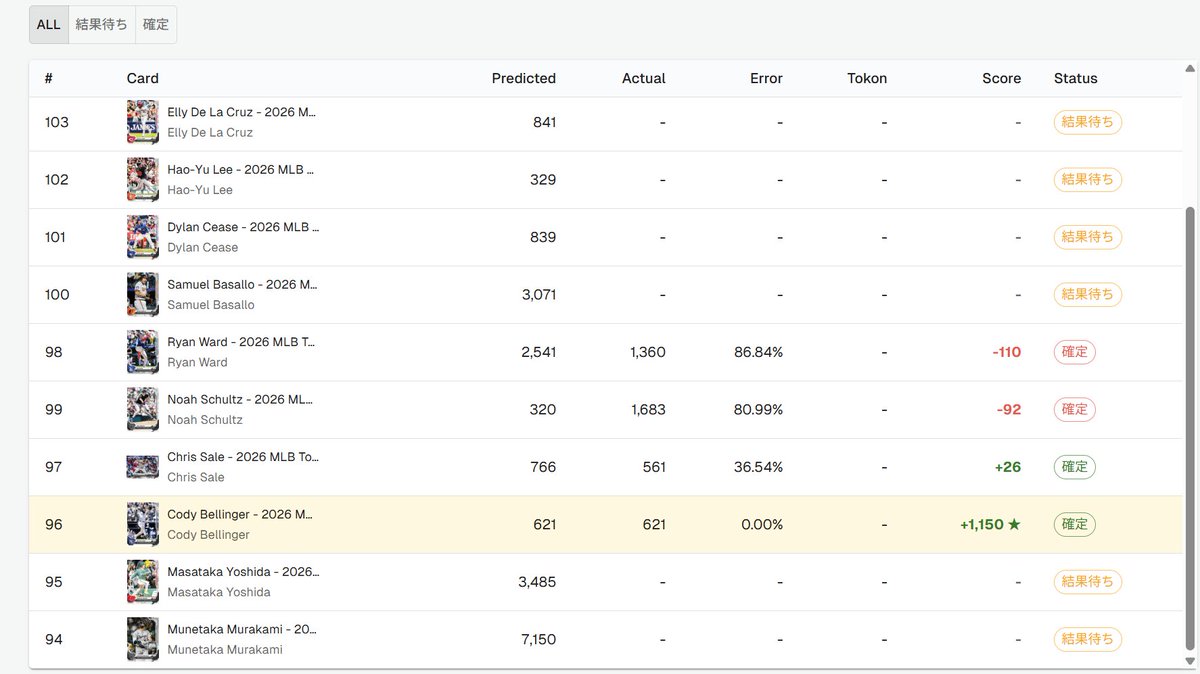The height and width of the screenshot is (674, 1200).
Task: Click the Masataka Yoshida 2026 card title
Action: tap(243, 572)
